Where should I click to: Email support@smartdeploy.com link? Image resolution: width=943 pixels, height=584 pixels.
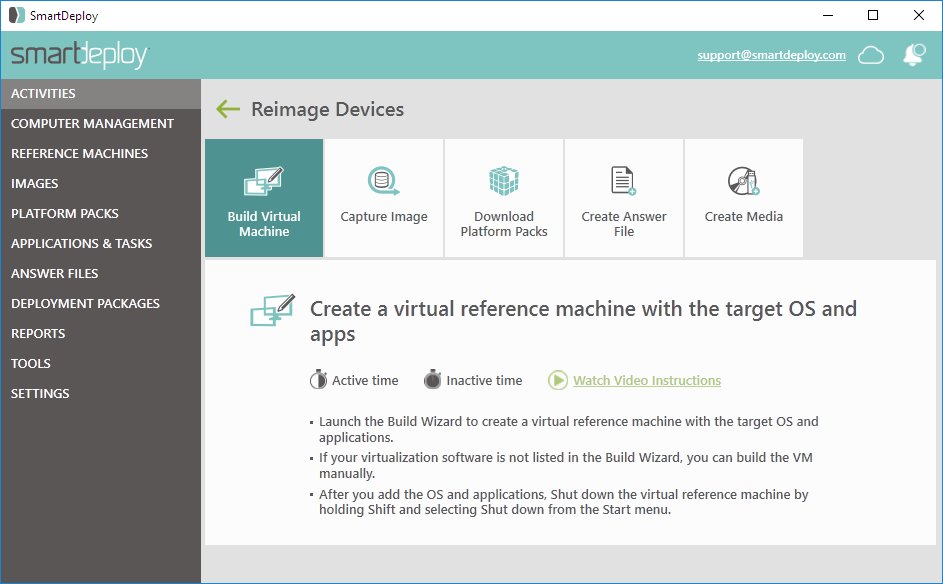[772, 55]
